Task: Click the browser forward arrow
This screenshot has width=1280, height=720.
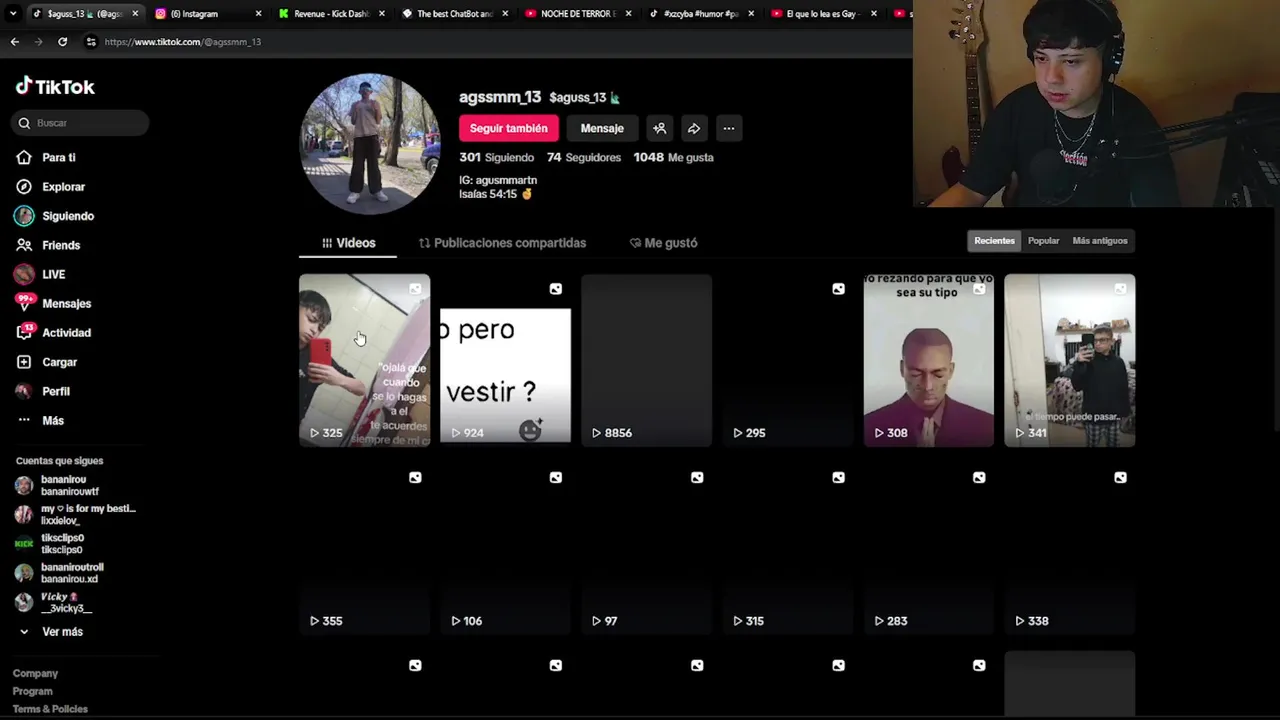Action: [38, 42]
